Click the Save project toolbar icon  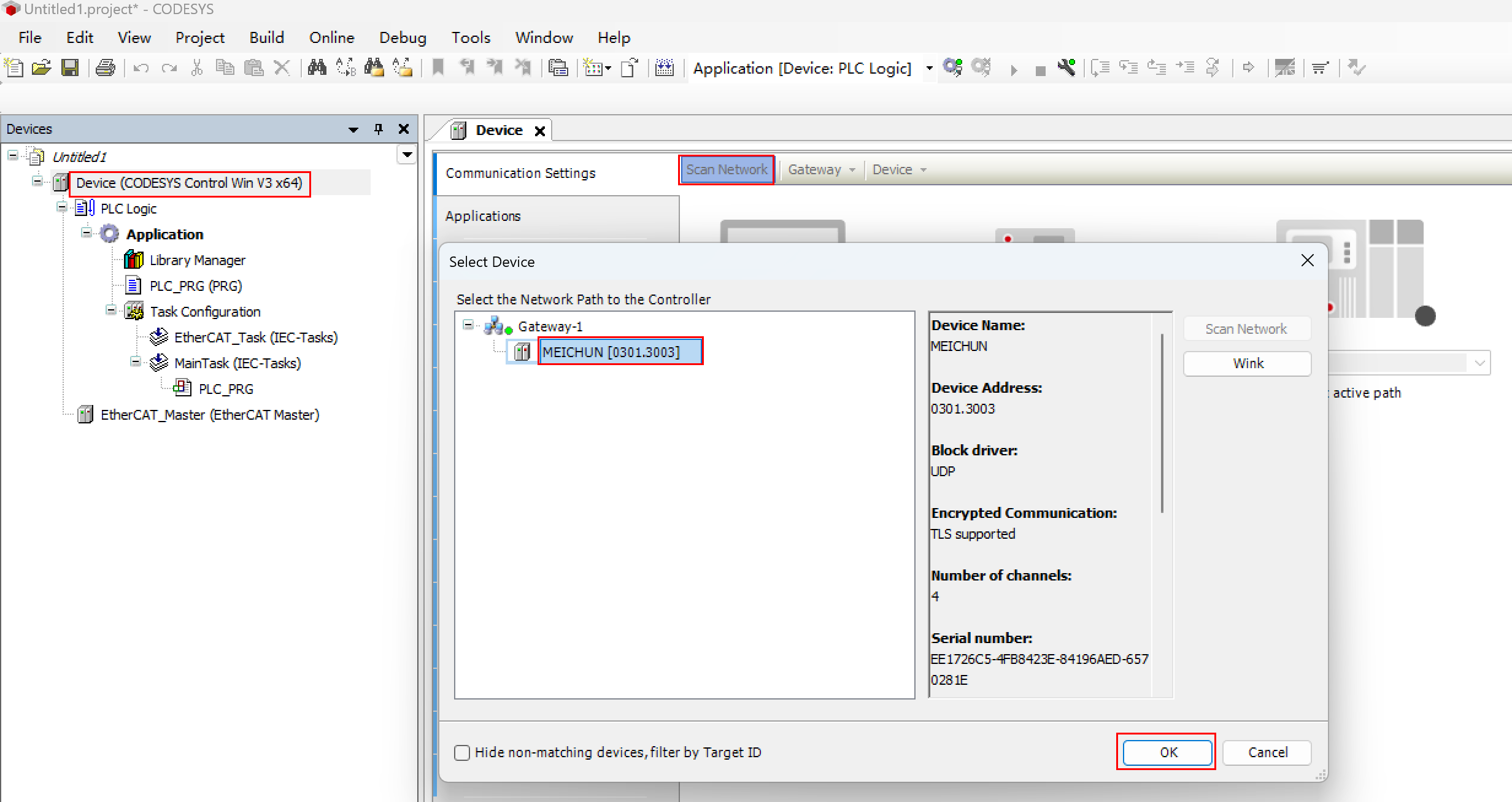pyautogui.click(x=70, y=67)
